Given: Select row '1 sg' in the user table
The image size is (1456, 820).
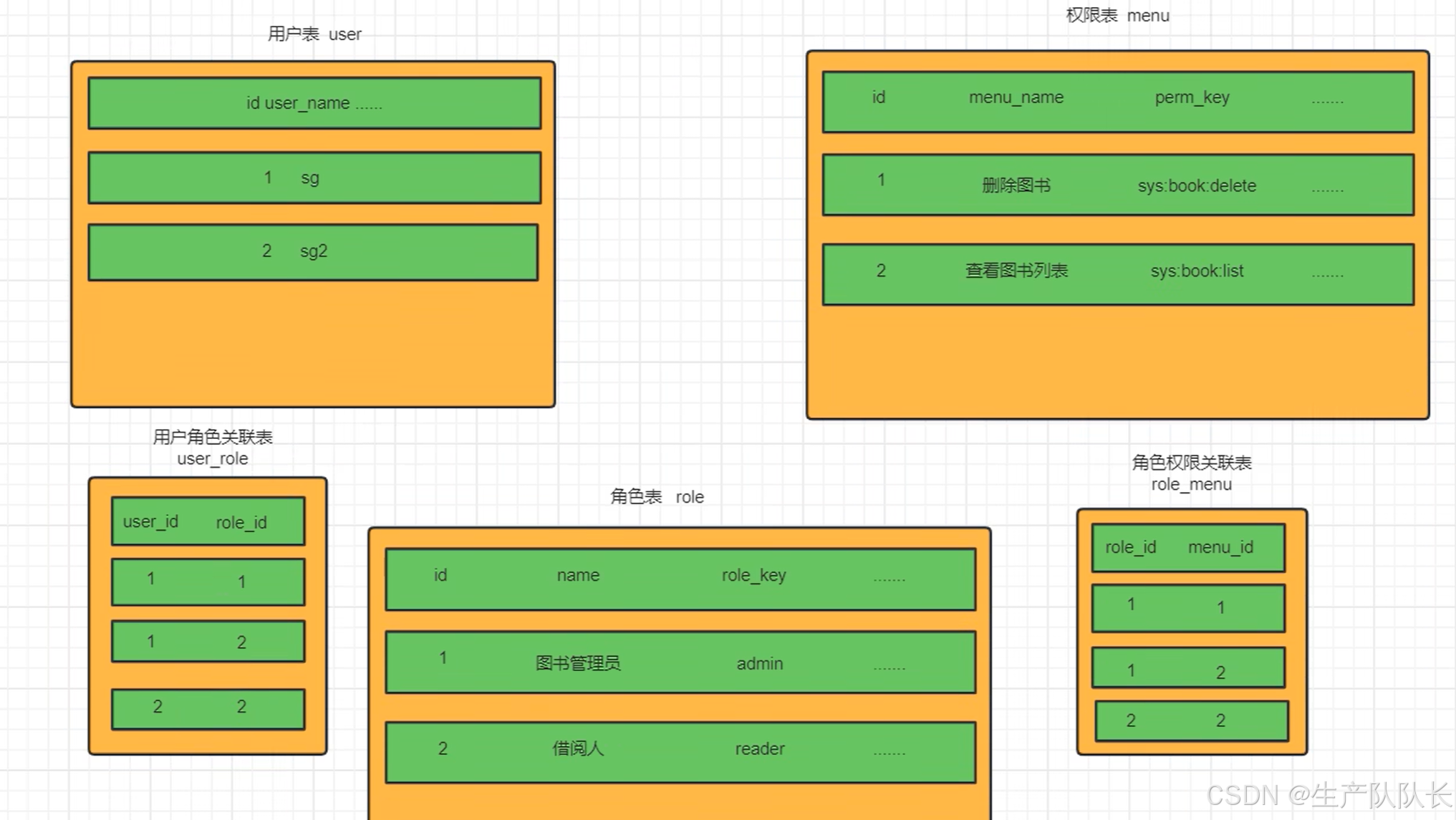Looking at the screenshot, I should click(314, 178).
